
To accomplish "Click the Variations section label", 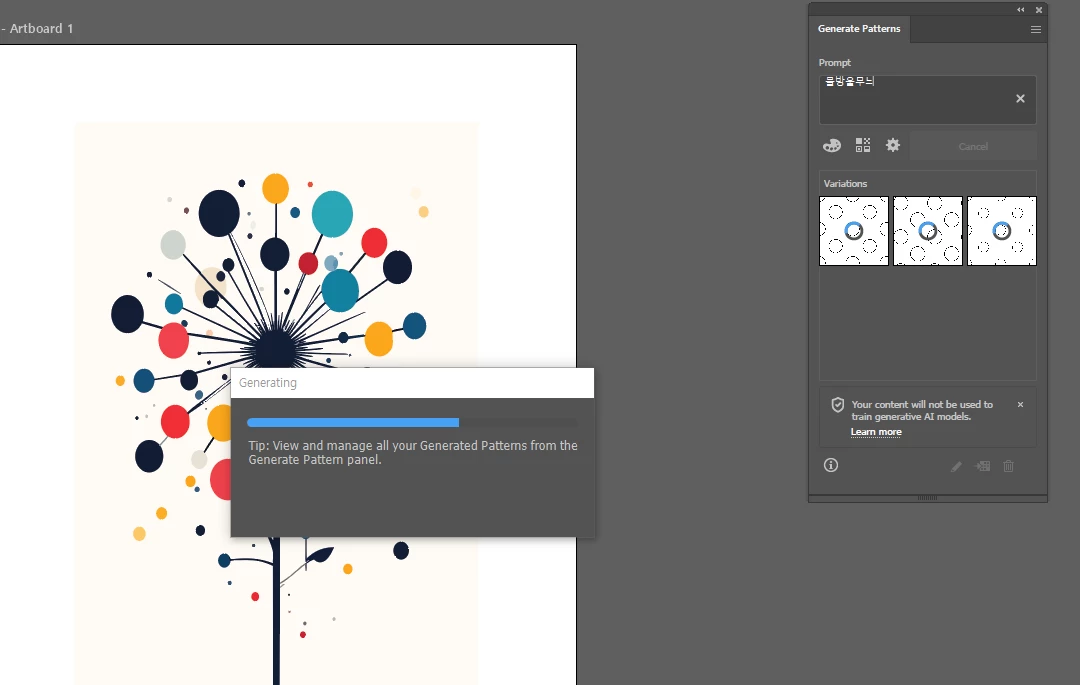I will (845, 184).
